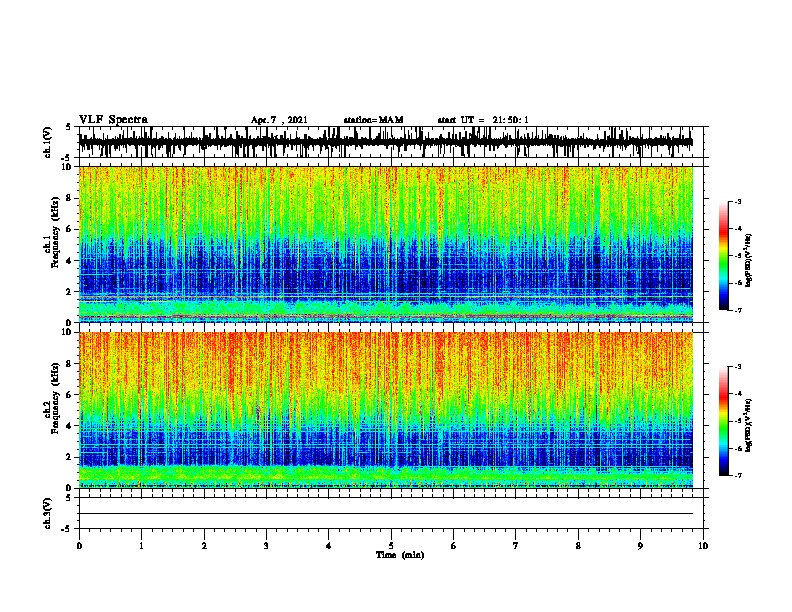Image resolution: width=792 pixels, height=612 pixels.
Task: Click the '10' kHz tick on ch.2 frequency axis
Action: pyautogui.click(x=67, y=332)
